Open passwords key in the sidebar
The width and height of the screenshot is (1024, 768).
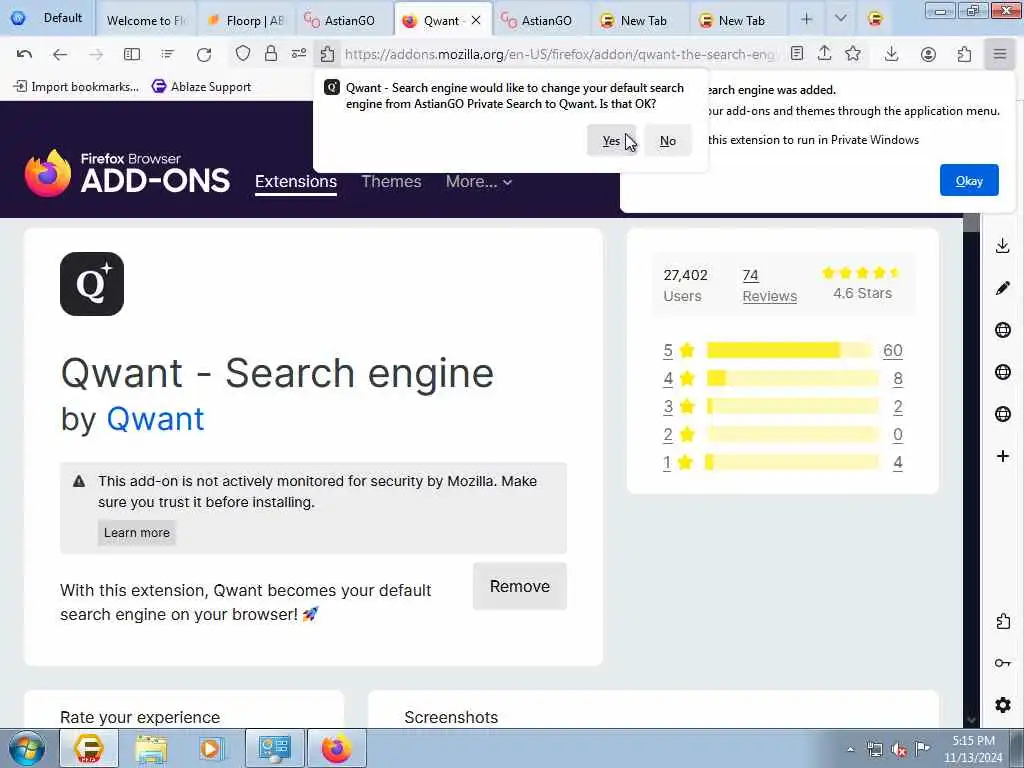point(1002,663)
